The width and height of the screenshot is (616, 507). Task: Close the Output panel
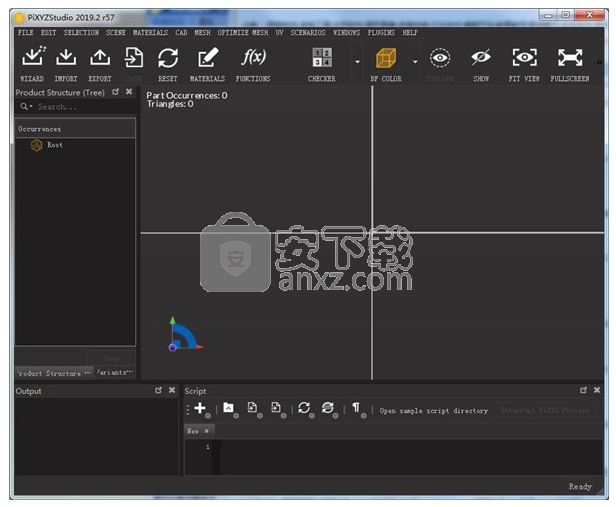(x=172, y=390)
